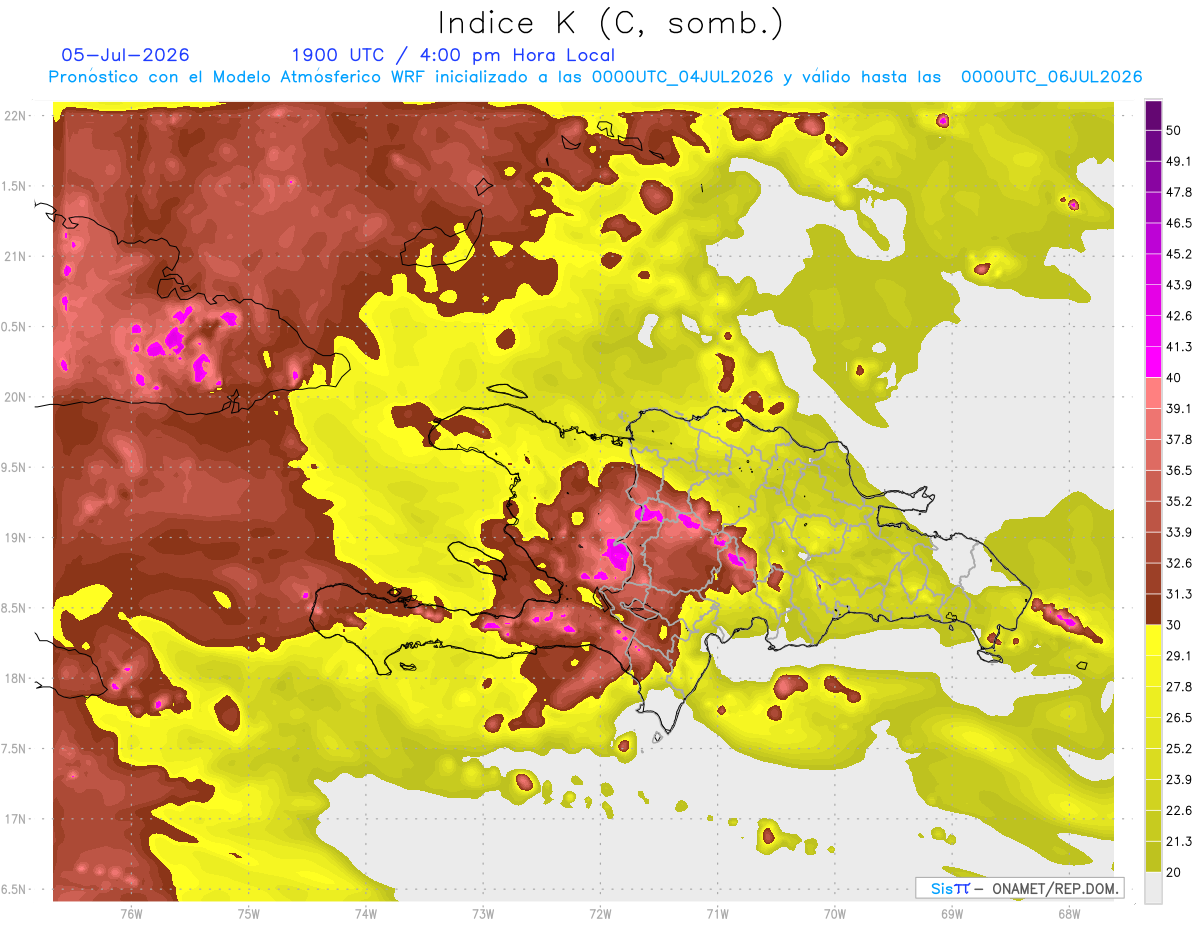This screenshot has height=927, width=1200.
Task: Click the colorbar label '40'
Action: point(1173,378)
